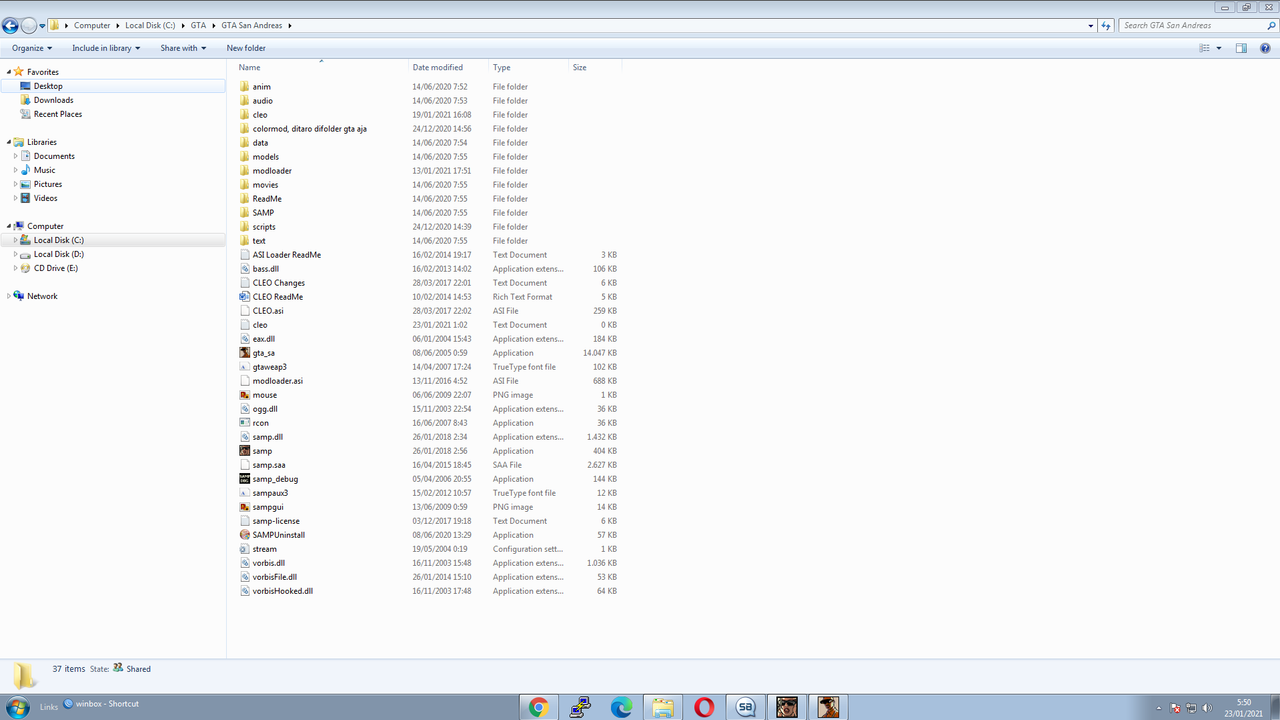This screenshot has height=720, width=1280.
Task: Click the volume speaker tray icon
Action: pos(1207,708)
